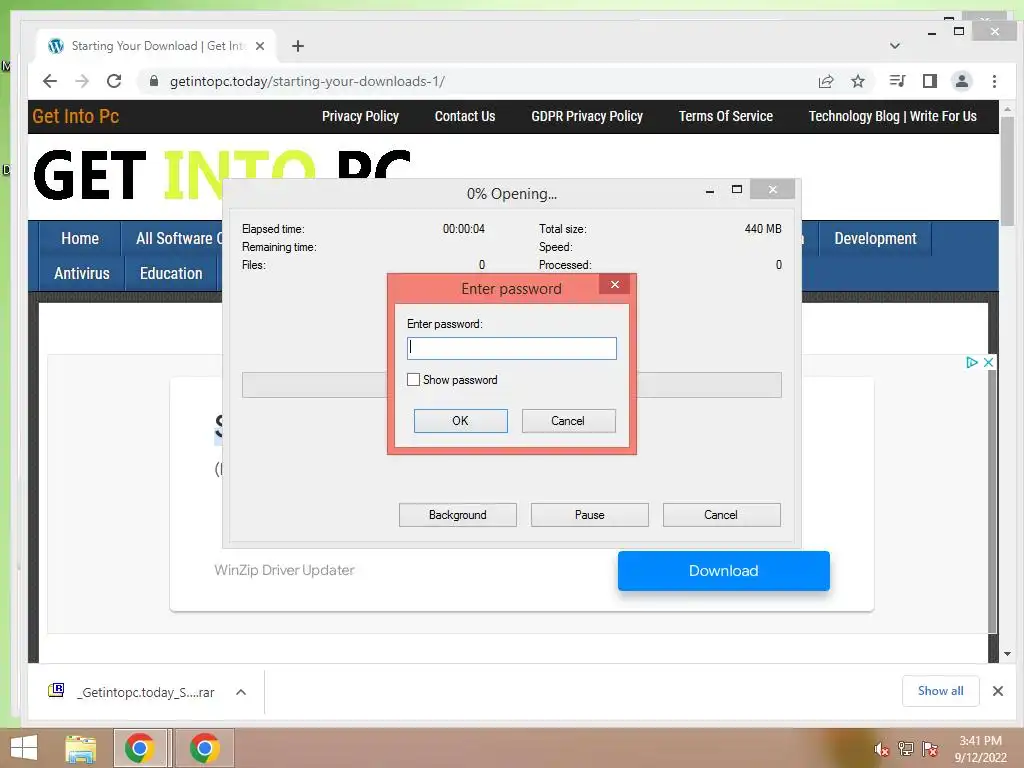Toggle the Chrome side panel icon
Image resolution: width=1024 pixels, height=768 pixels.
coord(930,81)
